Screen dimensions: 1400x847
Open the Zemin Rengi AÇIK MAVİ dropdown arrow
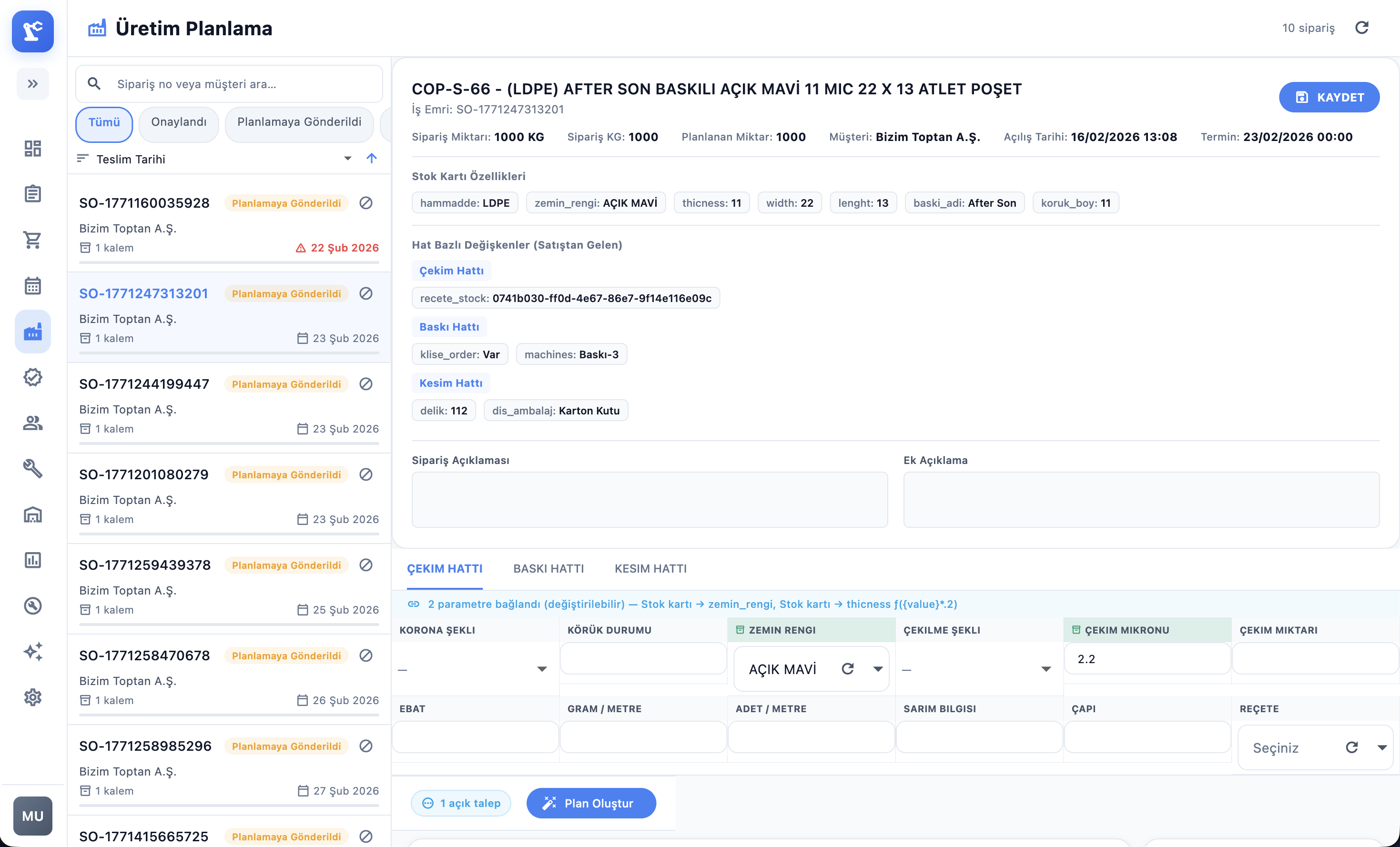click(x=878, y=669)
